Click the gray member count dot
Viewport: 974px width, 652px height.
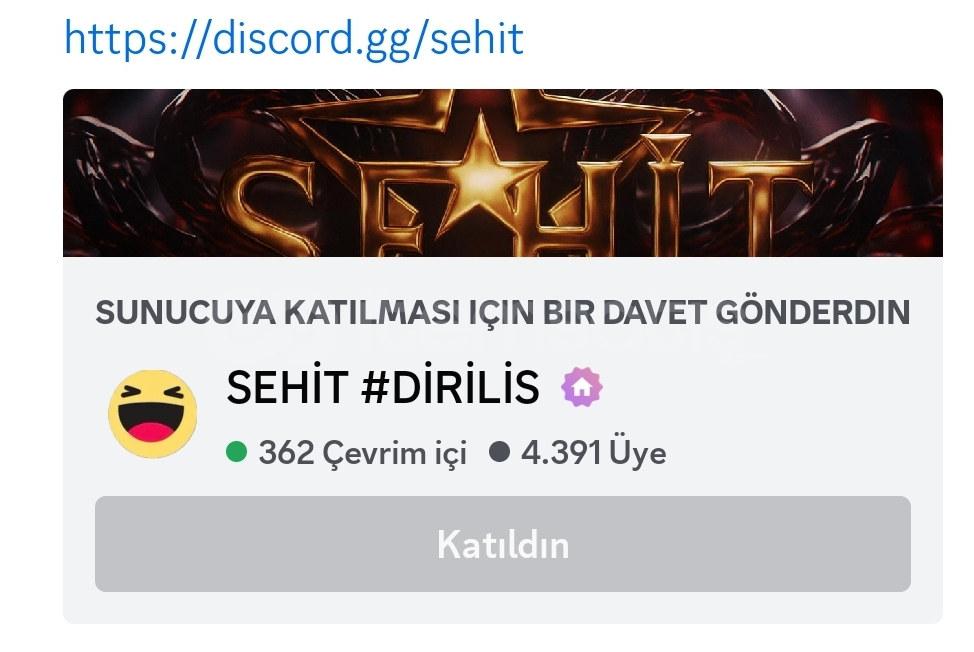tap(499, 452)
